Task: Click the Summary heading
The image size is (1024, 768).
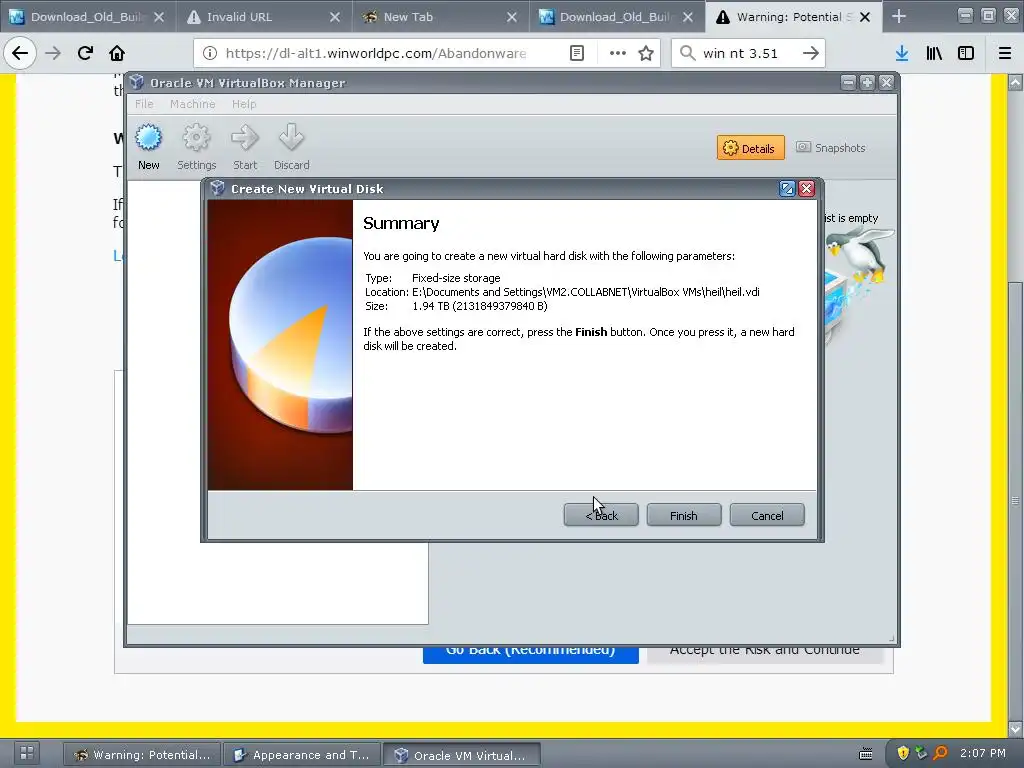Action: [x=401, y=223]
